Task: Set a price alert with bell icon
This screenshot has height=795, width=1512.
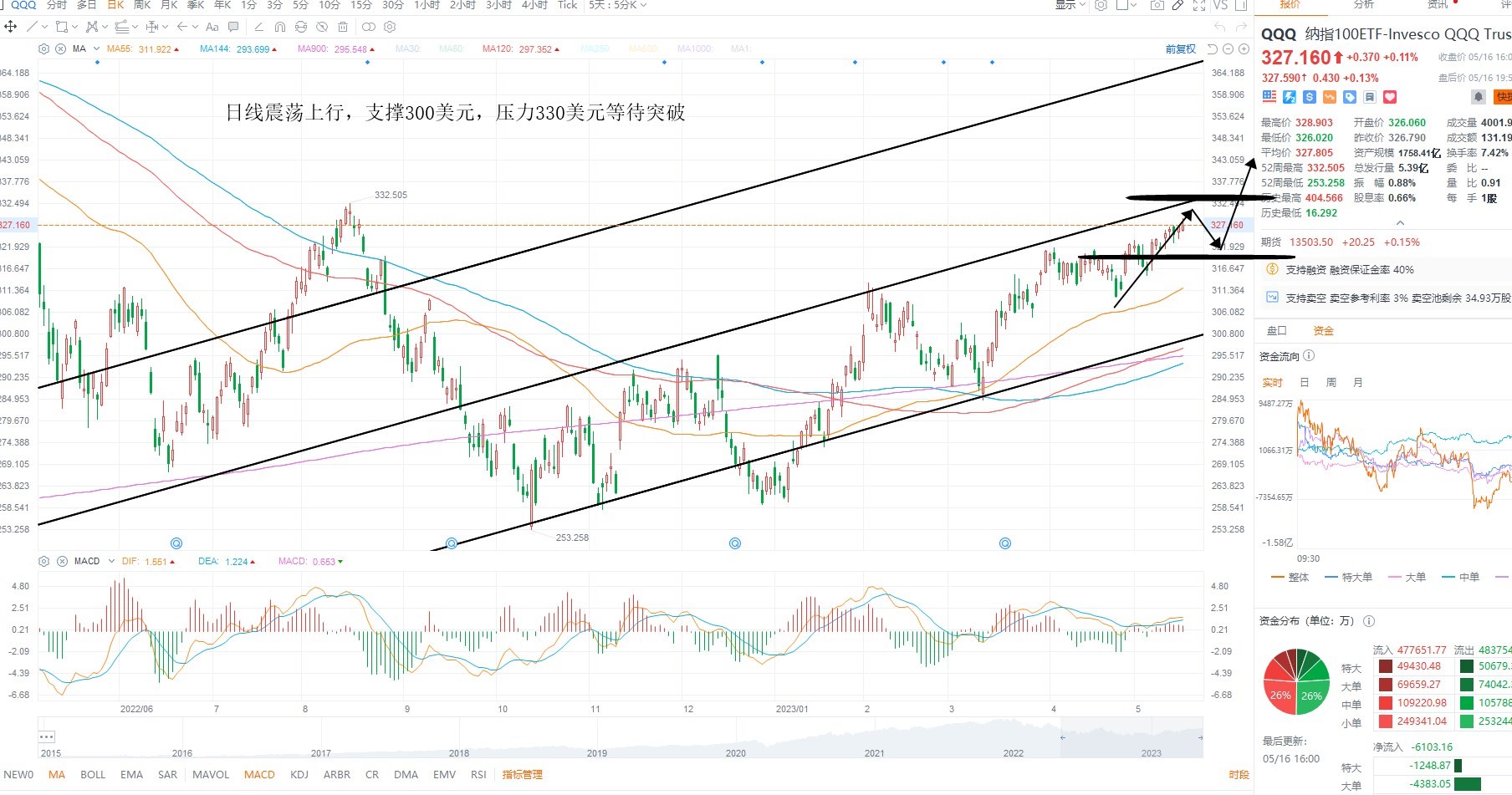Action: [1478, 97]
